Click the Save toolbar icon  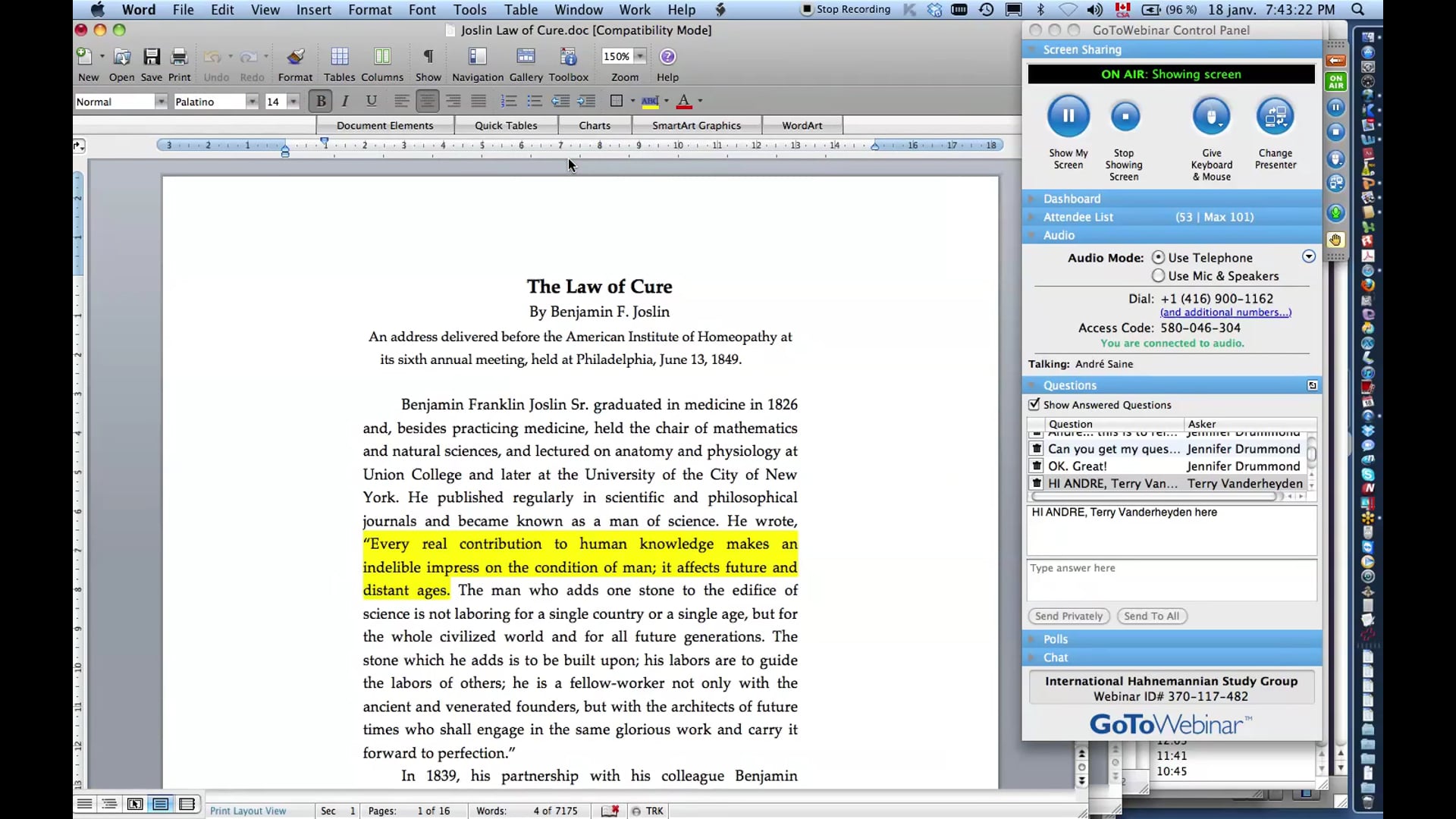click(152, 57)
